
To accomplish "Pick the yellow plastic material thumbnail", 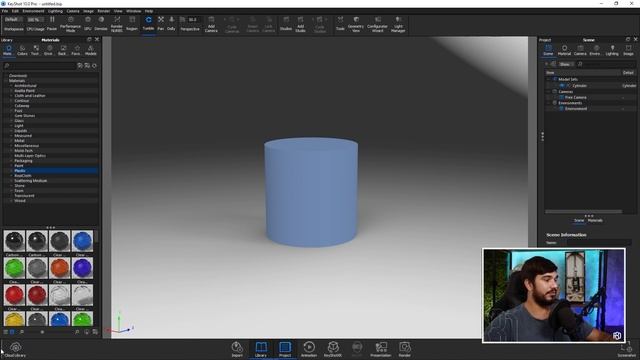I will pyautogui.click(x=14, y=319).
